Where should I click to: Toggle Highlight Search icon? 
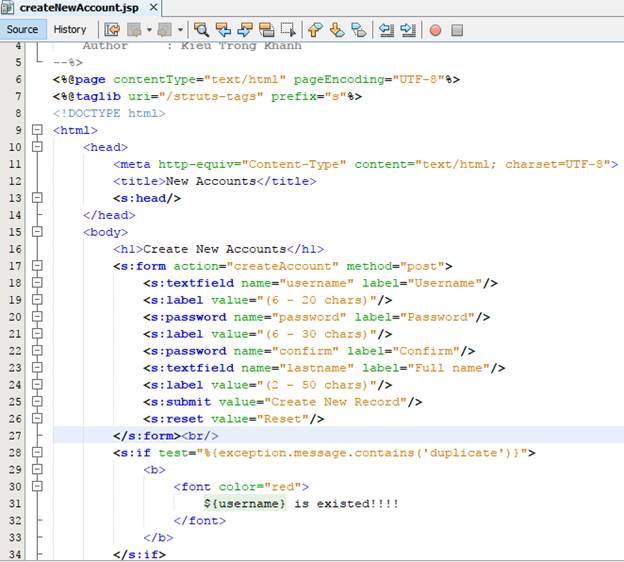click(x=266, y=30)
